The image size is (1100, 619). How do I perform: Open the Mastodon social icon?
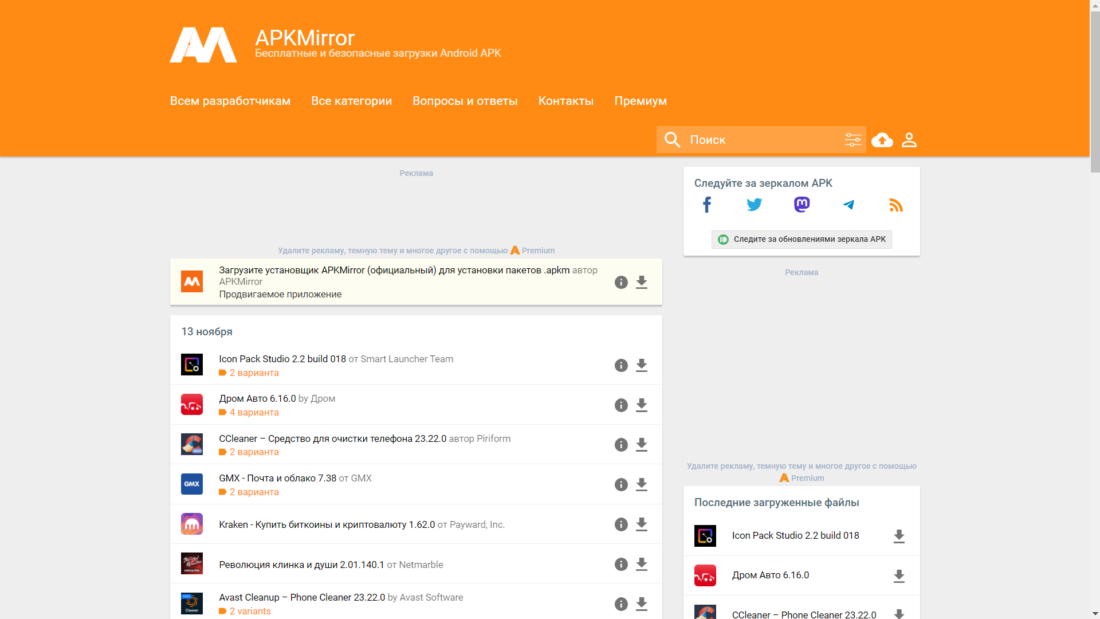802,205
